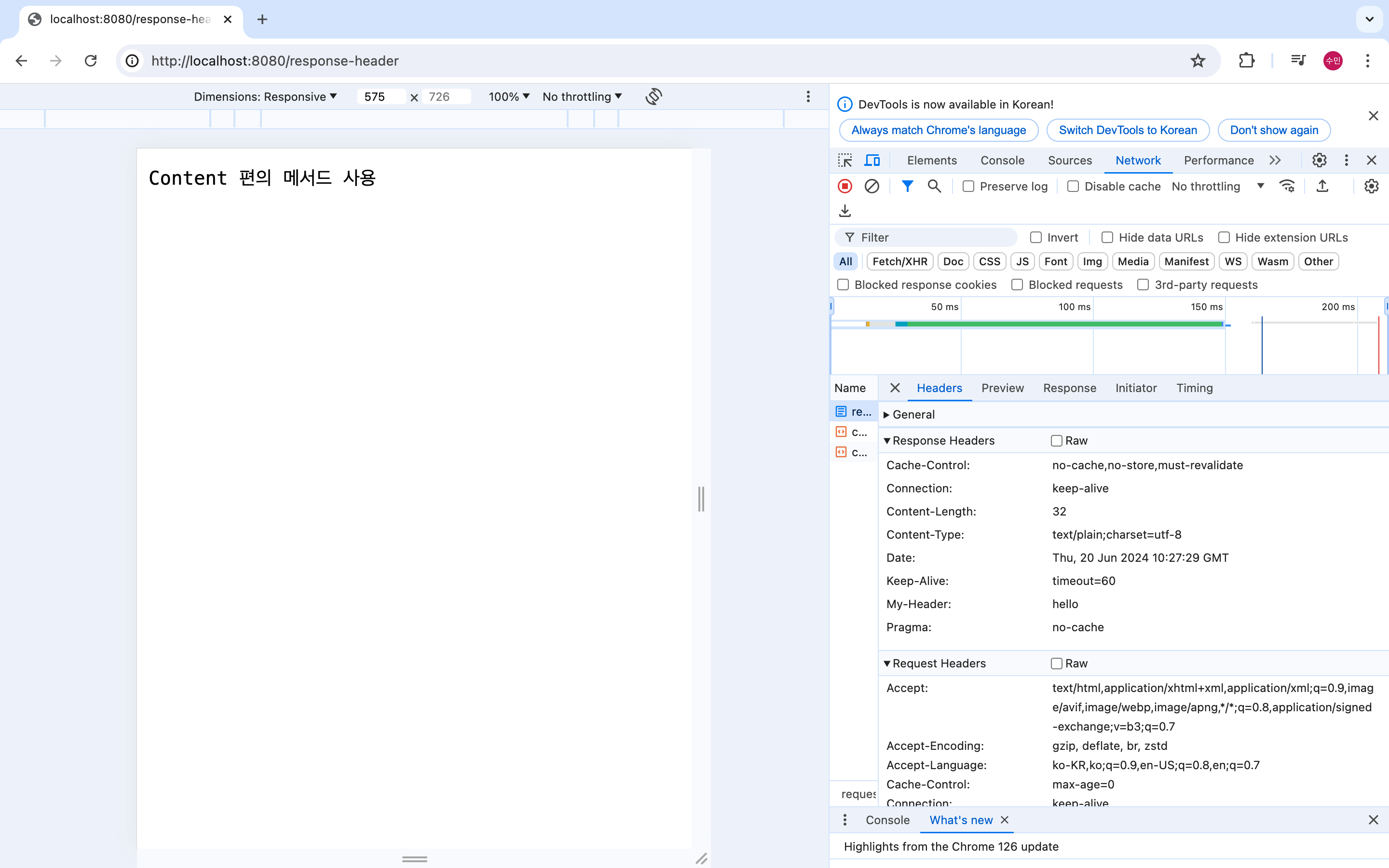Check the Disable cache option

[x=1073, y=186]
